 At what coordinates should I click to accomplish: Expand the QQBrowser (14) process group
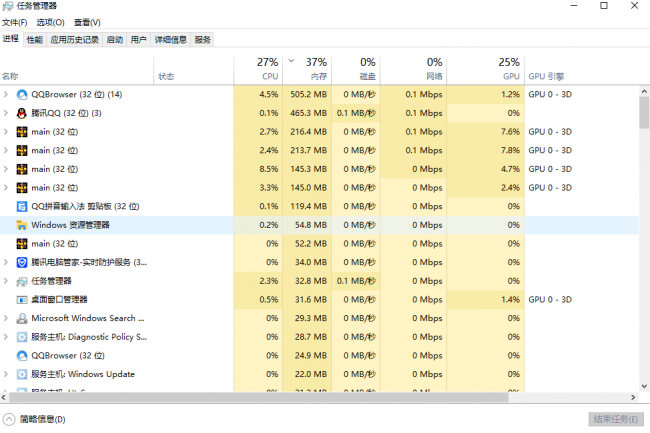click(x=6, y=94)
